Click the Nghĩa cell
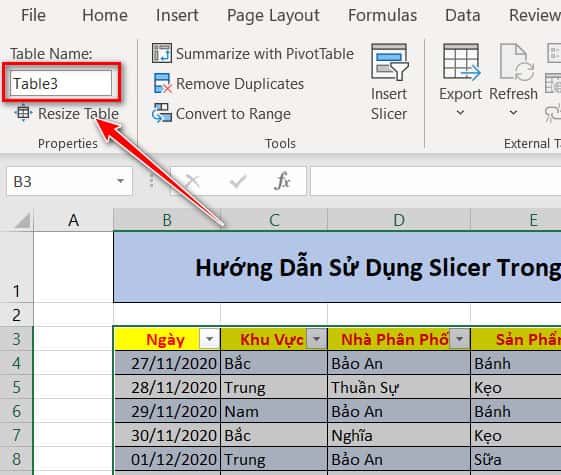 (399, 435)
